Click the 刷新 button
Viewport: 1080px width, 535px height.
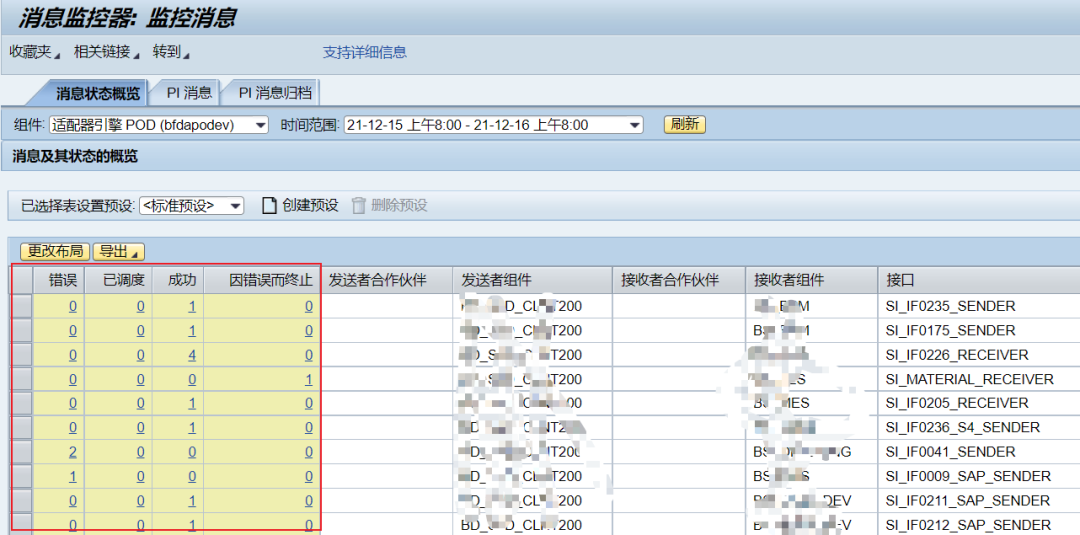coord(685,125)
